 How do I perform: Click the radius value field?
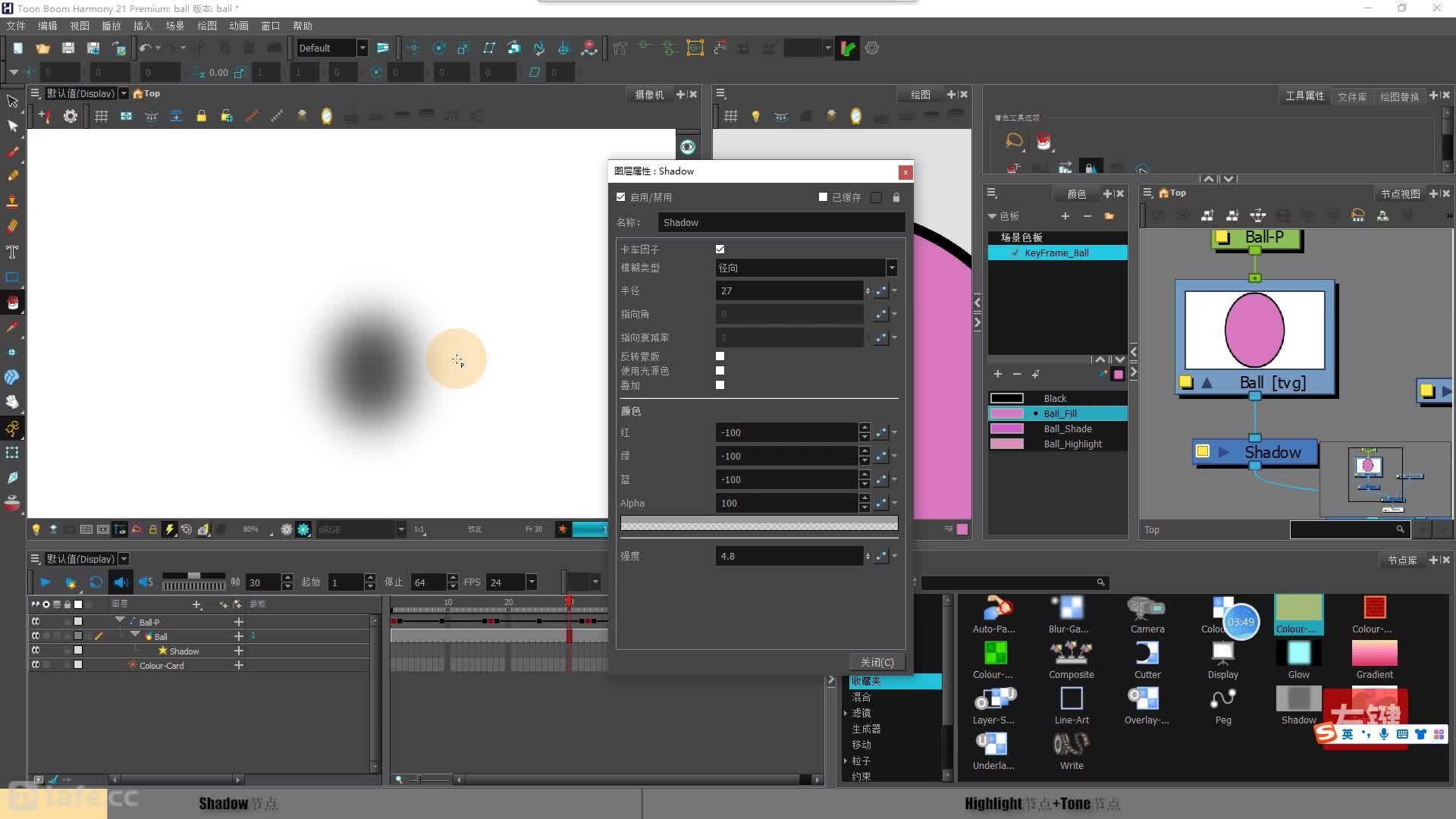click(789, 290)
